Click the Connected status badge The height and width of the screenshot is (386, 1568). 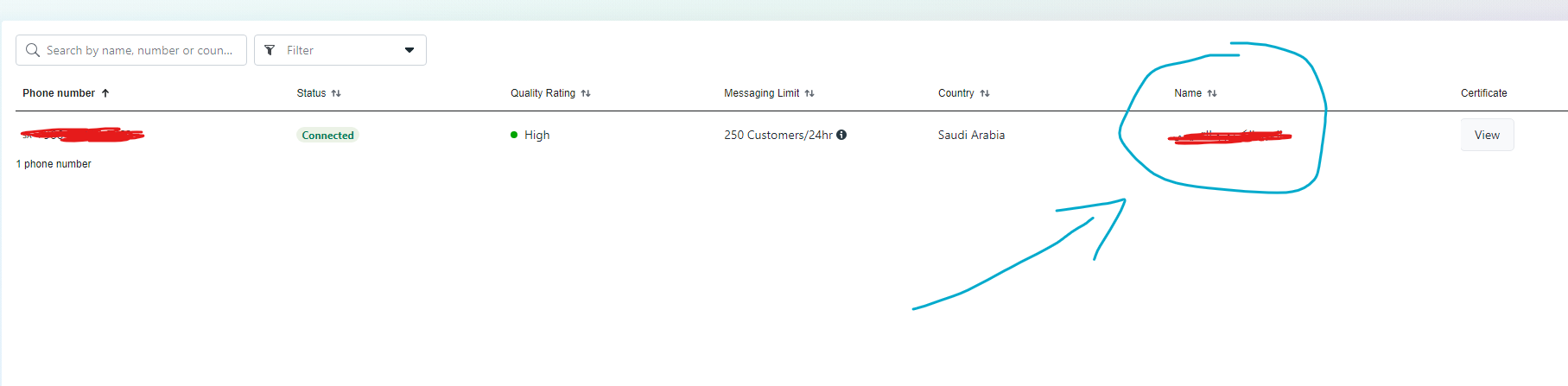(x=327, y=136)
